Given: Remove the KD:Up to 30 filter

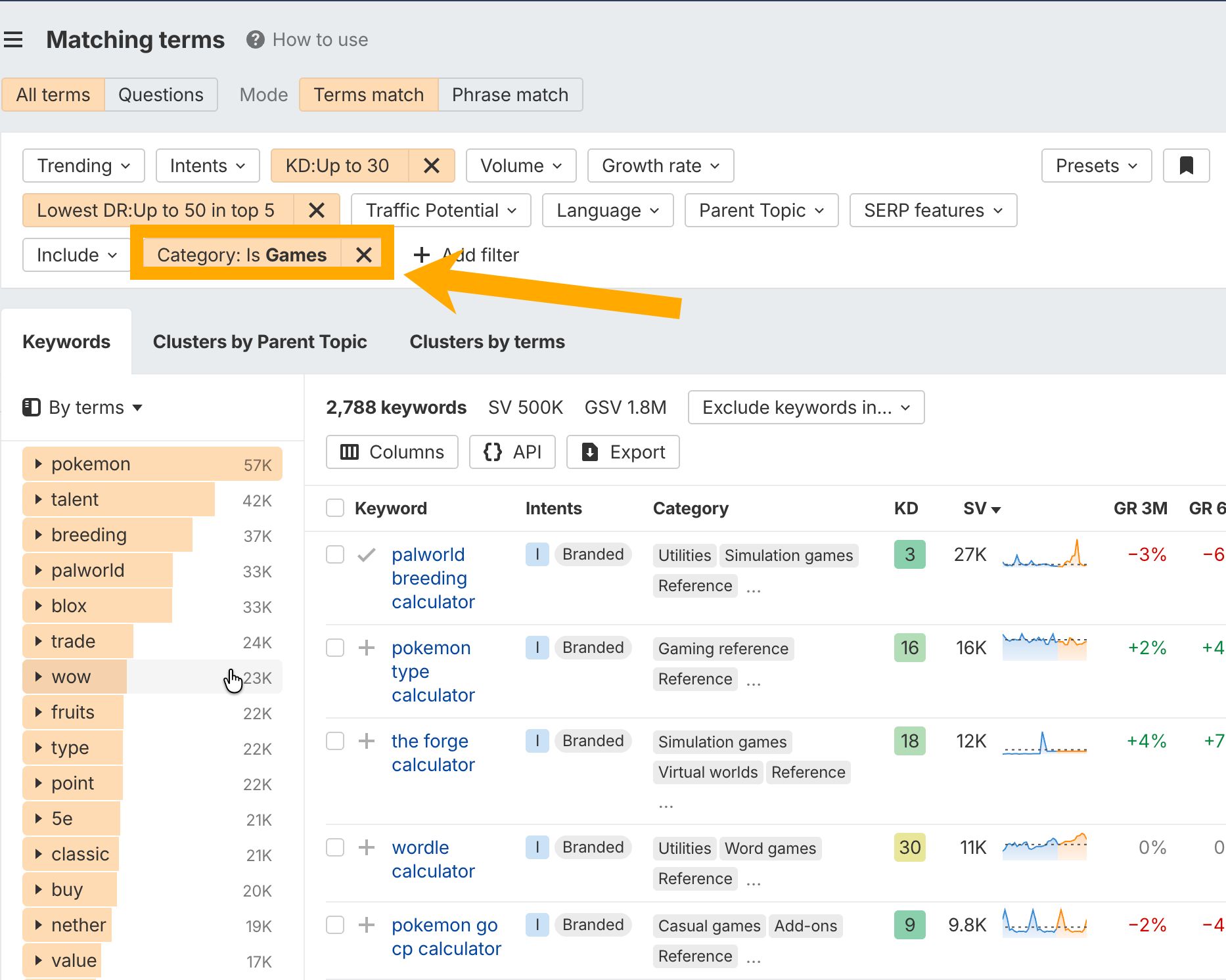Looking at the screenshot, I should pyautogui.click(x=431, y=166).
